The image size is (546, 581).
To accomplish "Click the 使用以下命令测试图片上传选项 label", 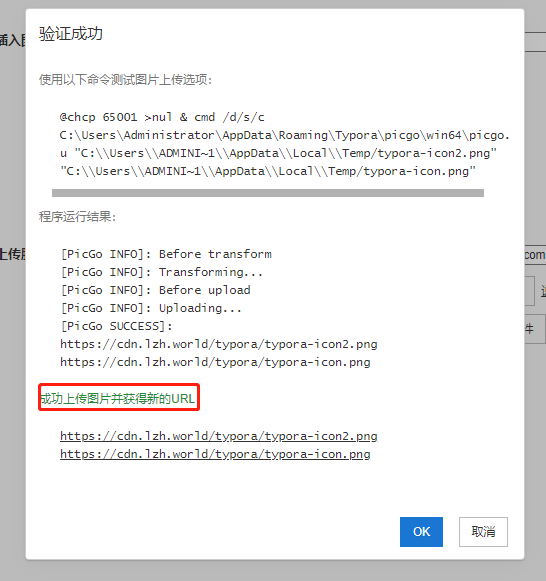I will (x=126, y=79).
